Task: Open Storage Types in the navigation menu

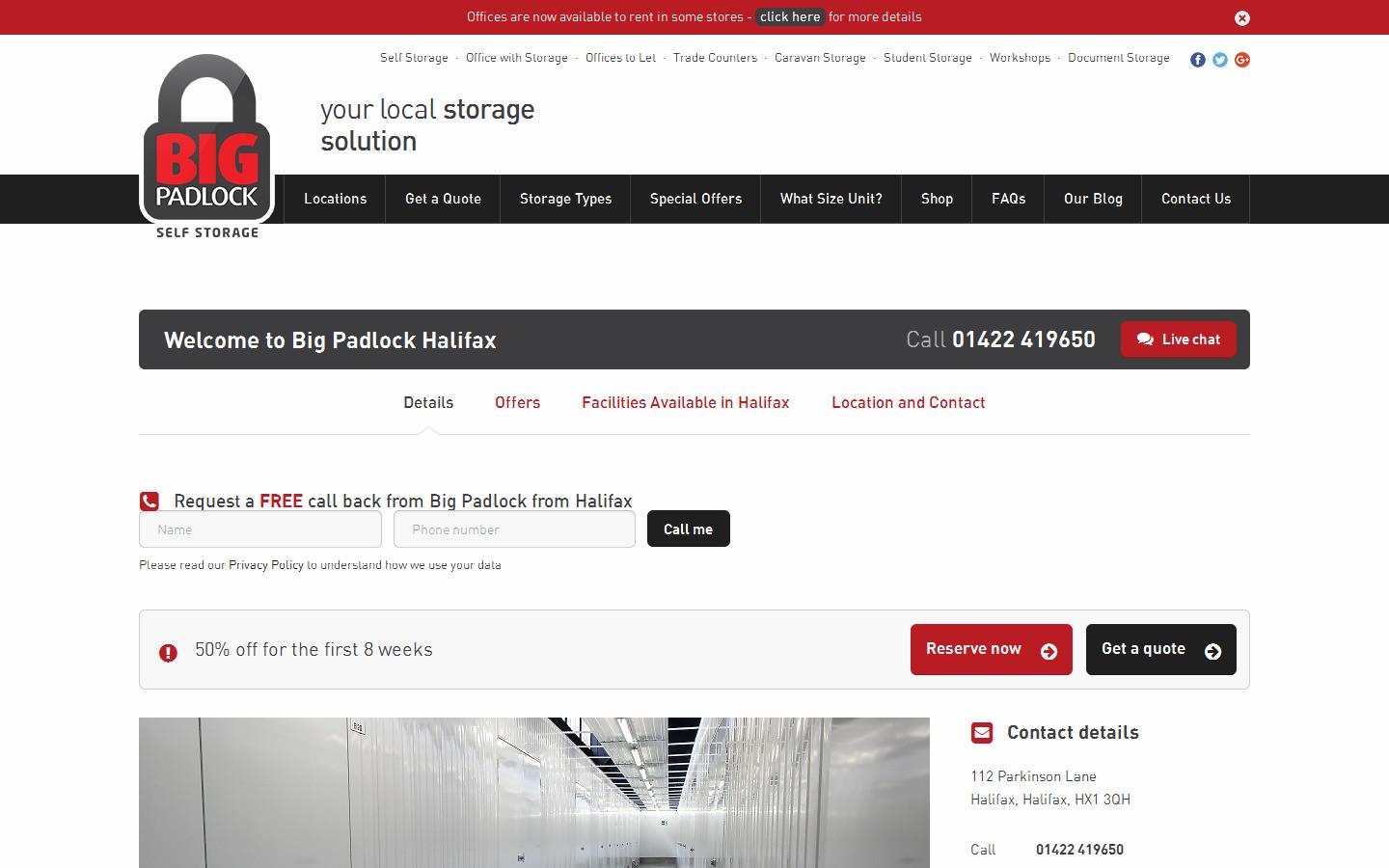Action: click(x=565, y=199)
